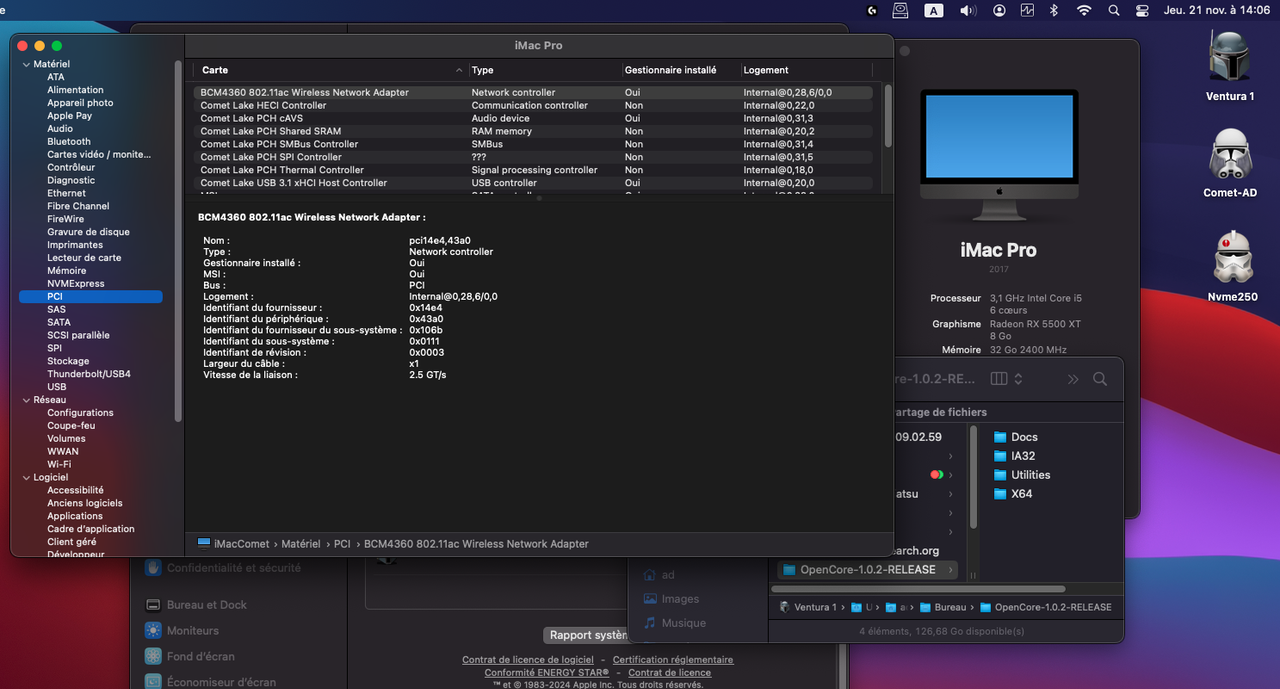Select Comet Lake PCH Shared SRAM row
Image resolution: width=1280 pixels, height=689 pixels.
[535, 131]
